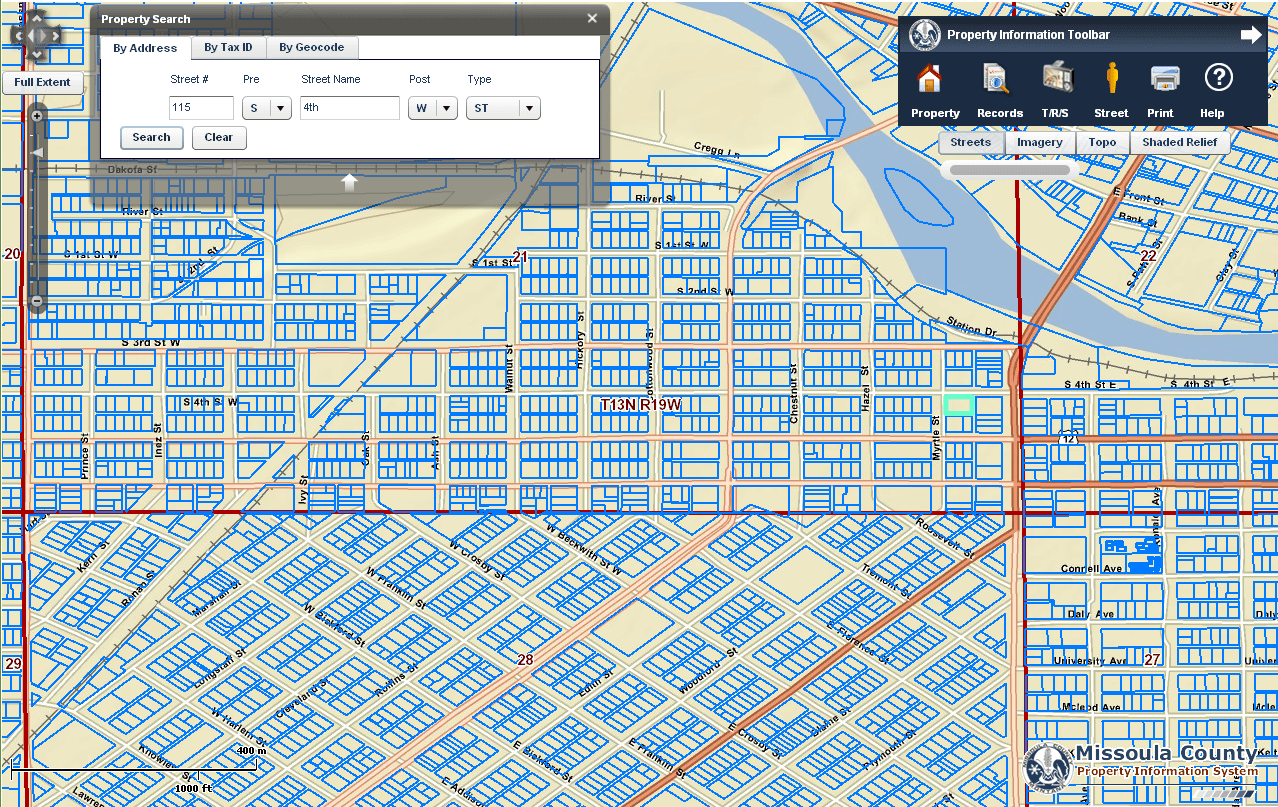Click the highlighted parcel near Myrtle St
This screenshot has height=807, width=1278.
point(959,405)
